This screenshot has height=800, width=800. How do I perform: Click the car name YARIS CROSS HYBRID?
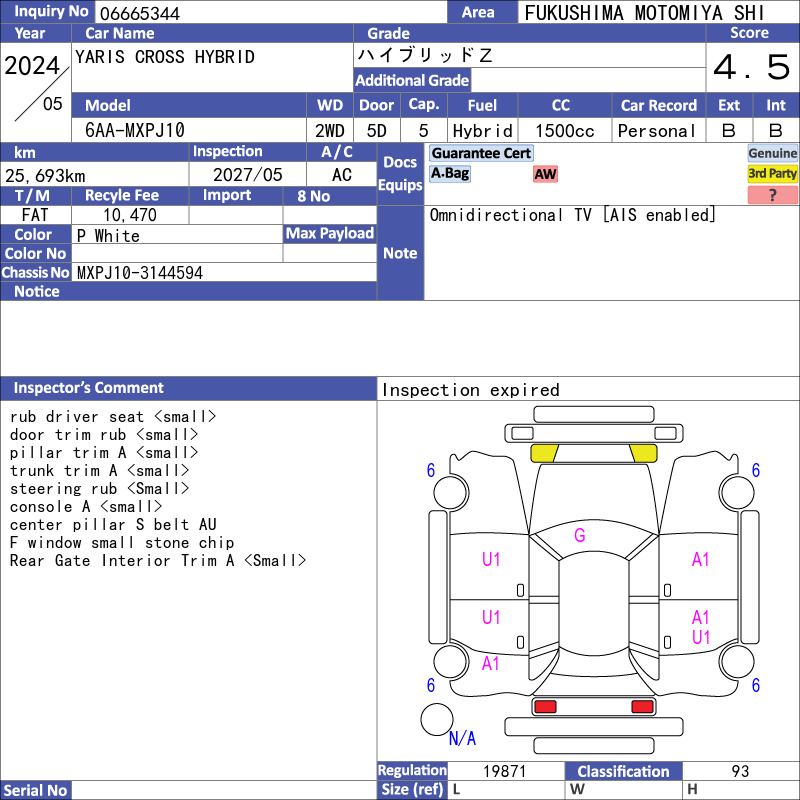165,57
